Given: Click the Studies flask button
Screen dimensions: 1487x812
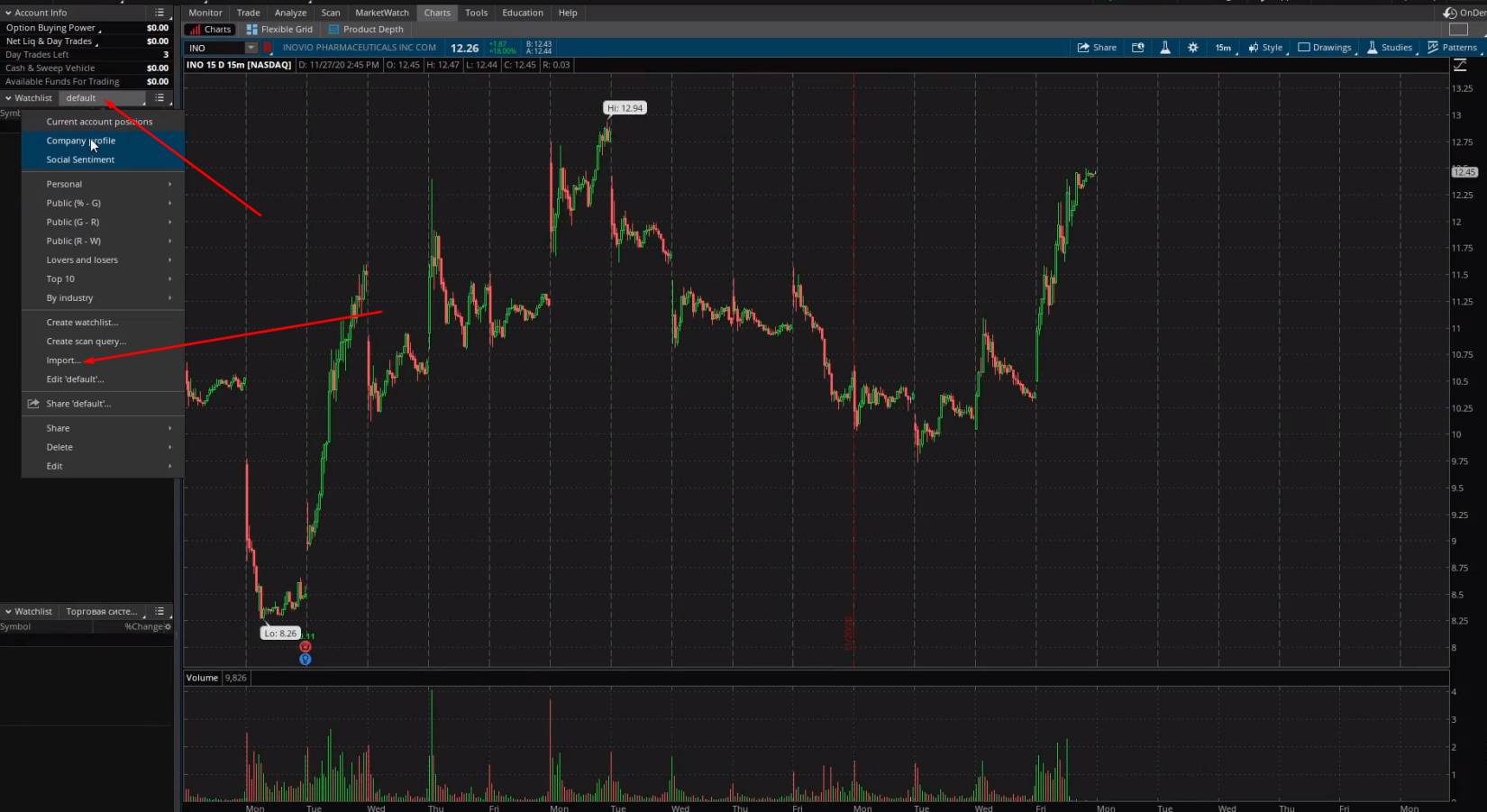Looking at the screenshot, I should tap(1389, 48).
